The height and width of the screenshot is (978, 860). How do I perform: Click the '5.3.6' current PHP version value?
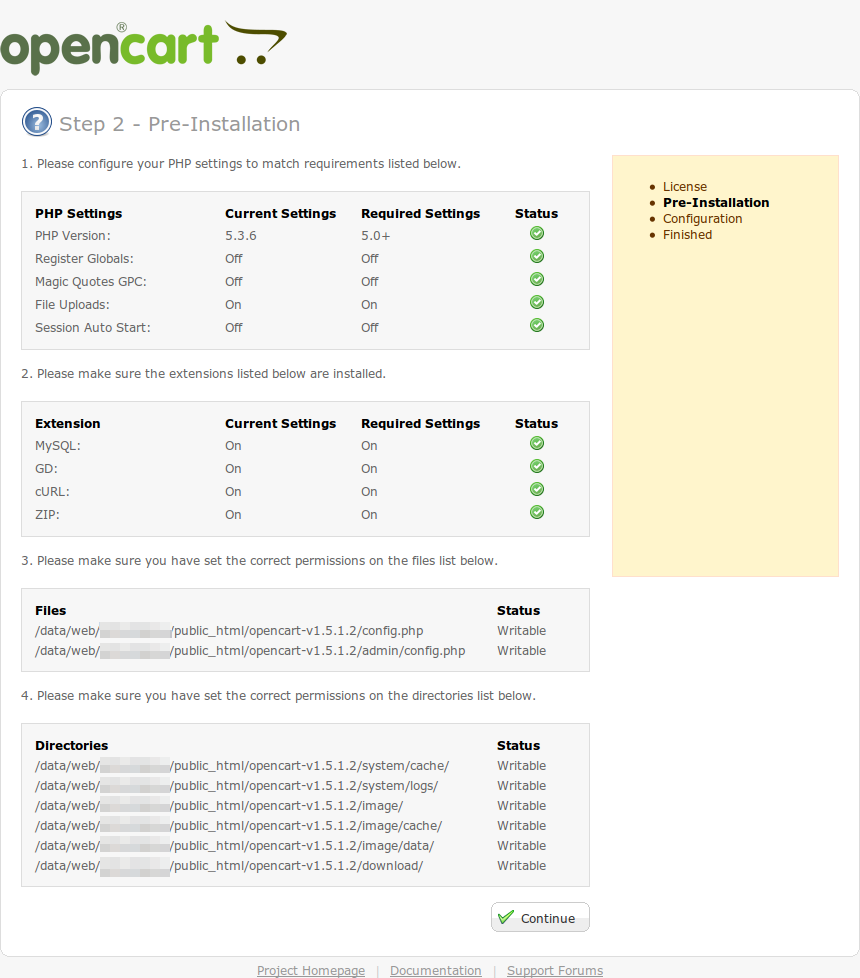tap(241, 236)
